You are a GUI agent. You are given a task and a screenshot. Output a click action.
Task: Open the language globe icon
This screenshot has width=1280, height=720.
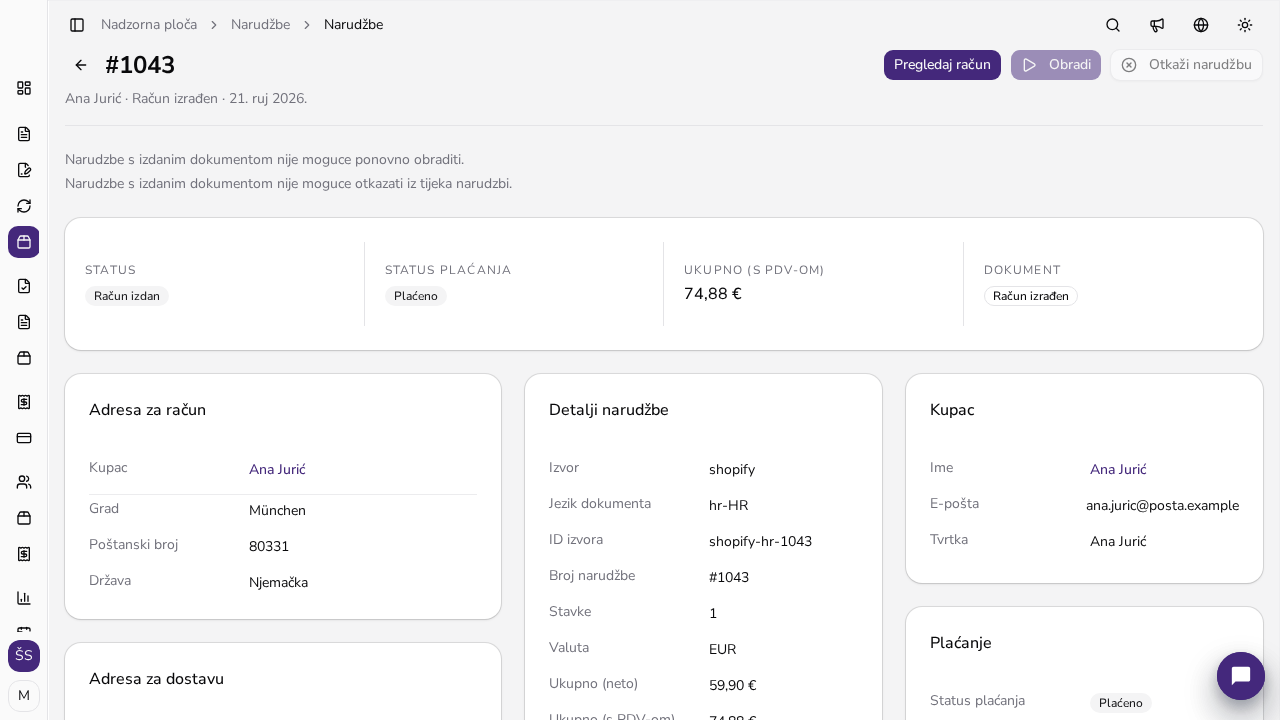coord(1201,25)
